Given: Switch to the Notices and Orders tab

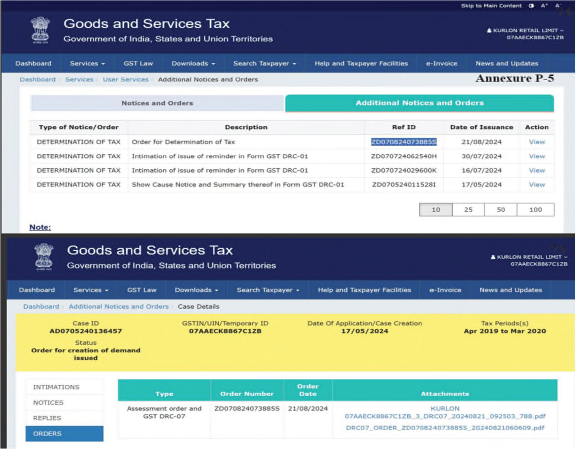Looking at the screenshot, I should [x=157, y=103].
